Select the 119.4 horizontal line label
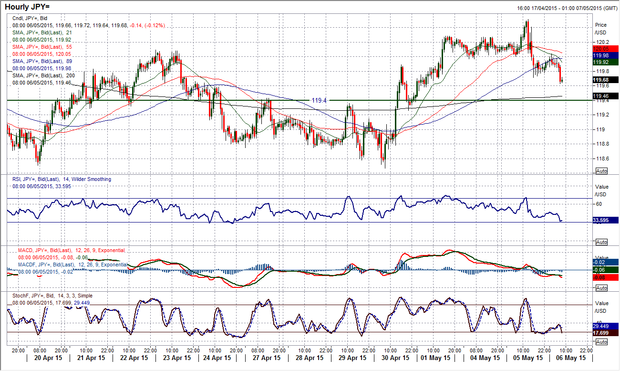 [319, 101]
